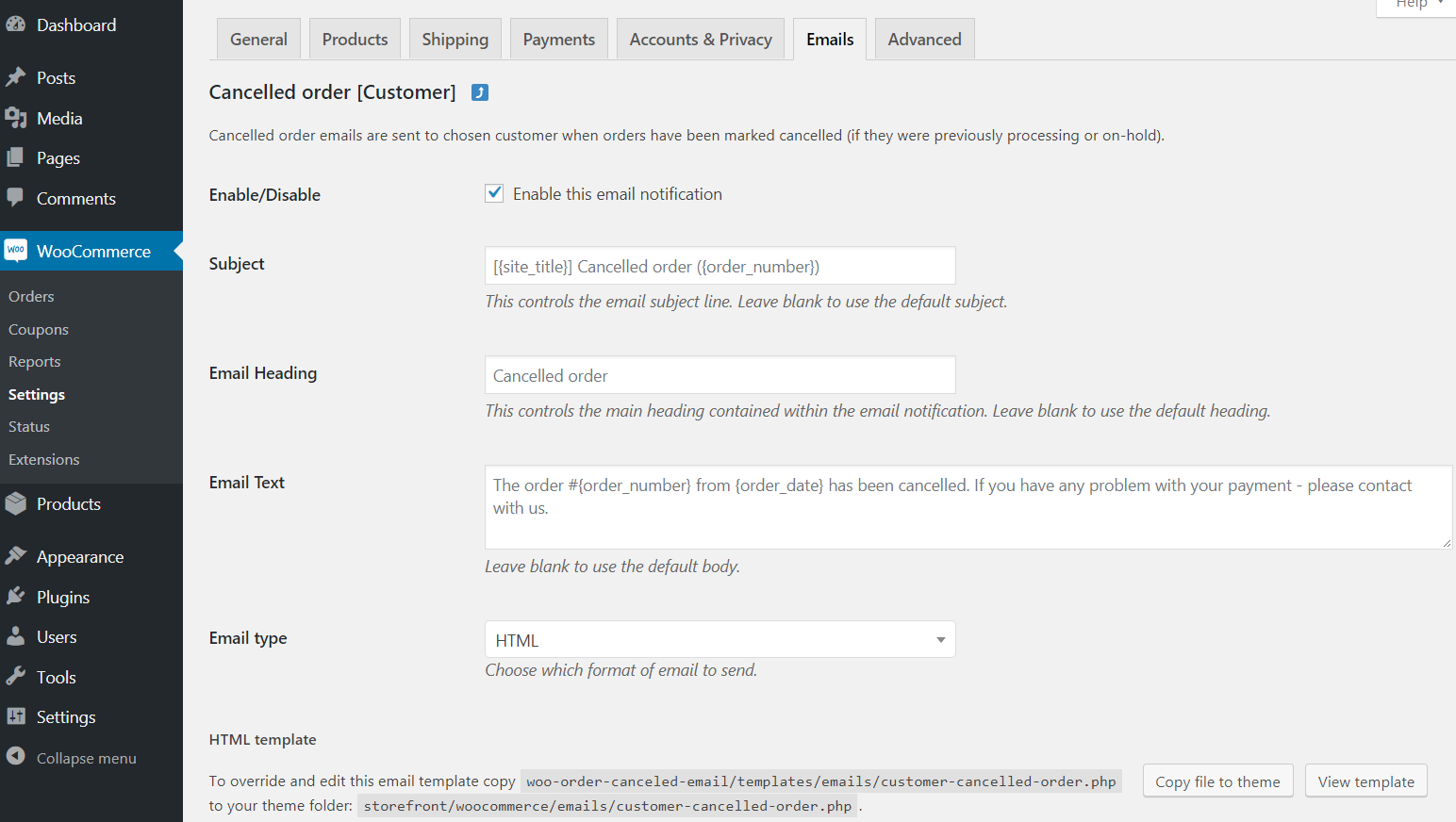Open the Products sidebar menu label
This screenshot has height=822, width=1456.
click(x=69, y=503)
